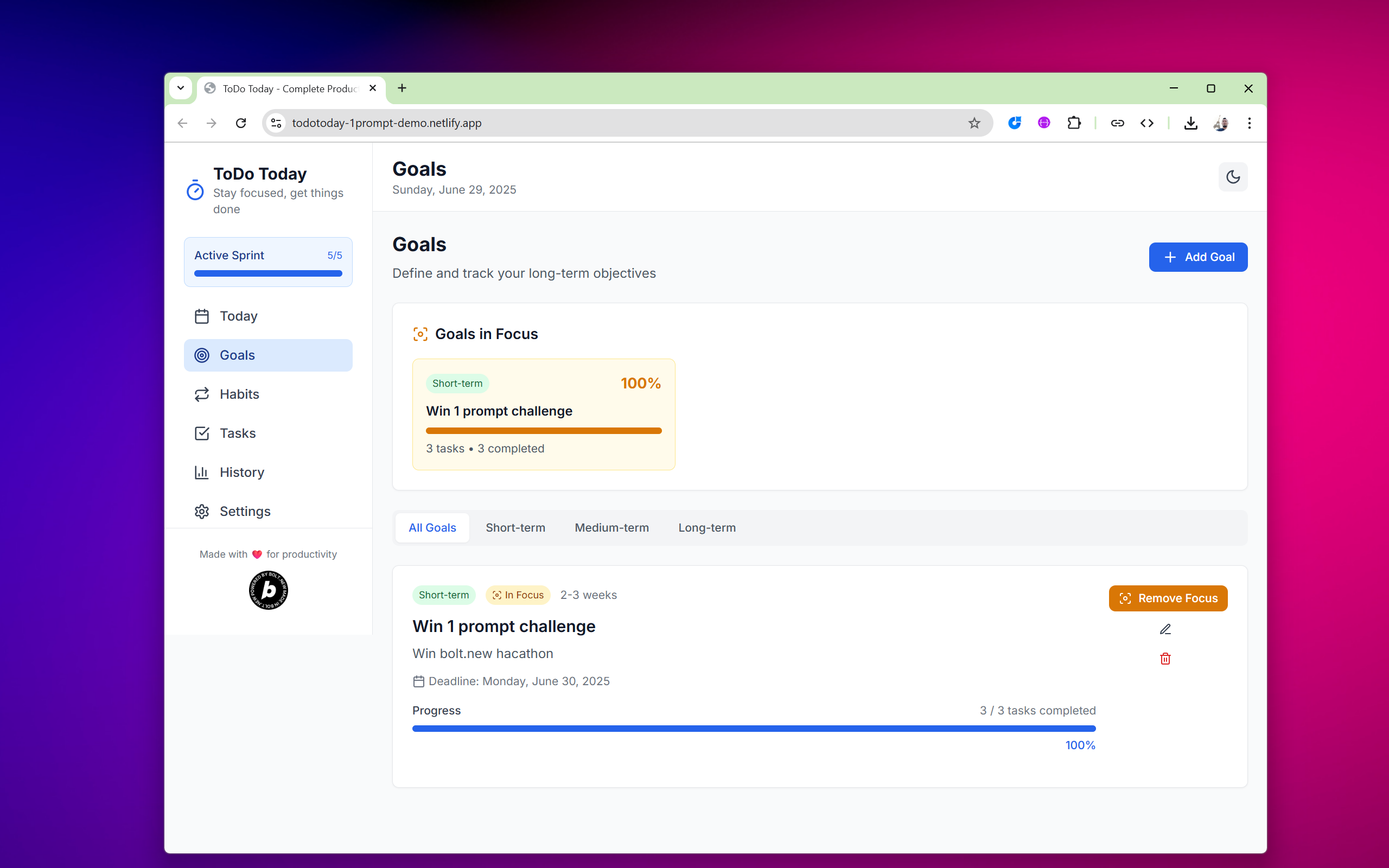The width and height of the screenshot is (1389, 868).
Task: Open browser extensions puzzle icon
Action: point(1073,123)
